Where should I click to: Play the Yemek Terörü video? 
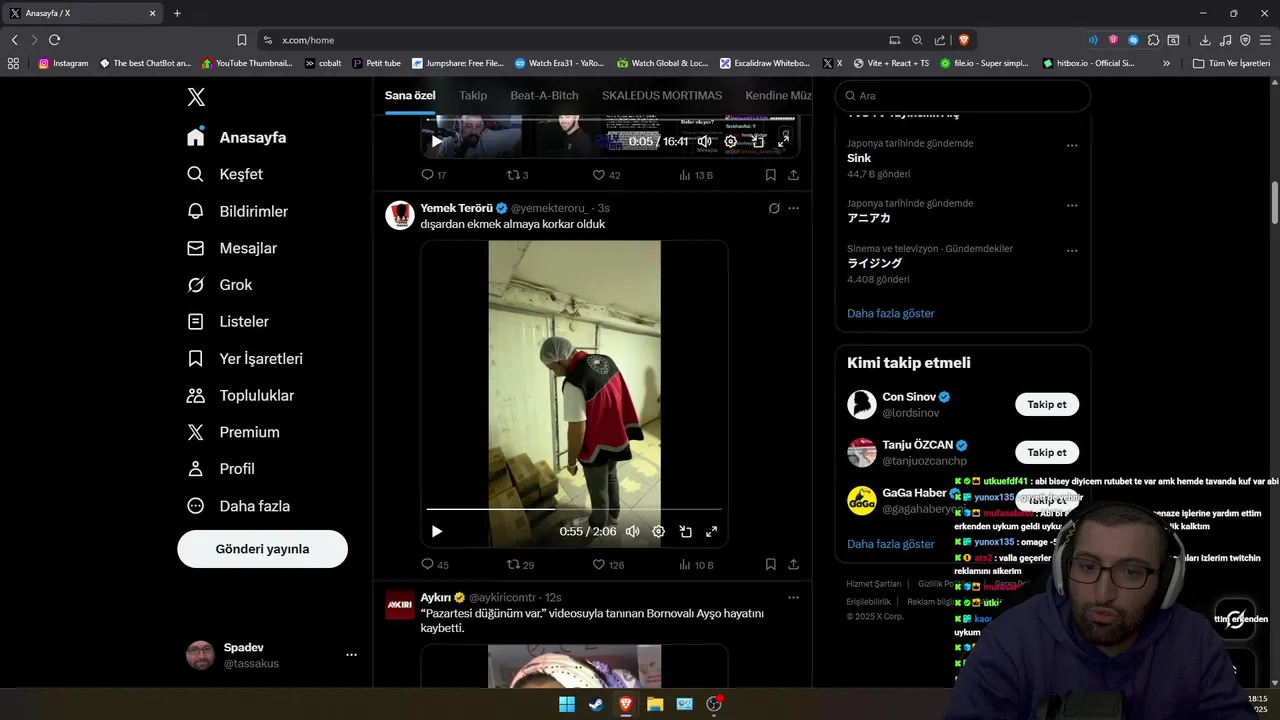[436, 532]
